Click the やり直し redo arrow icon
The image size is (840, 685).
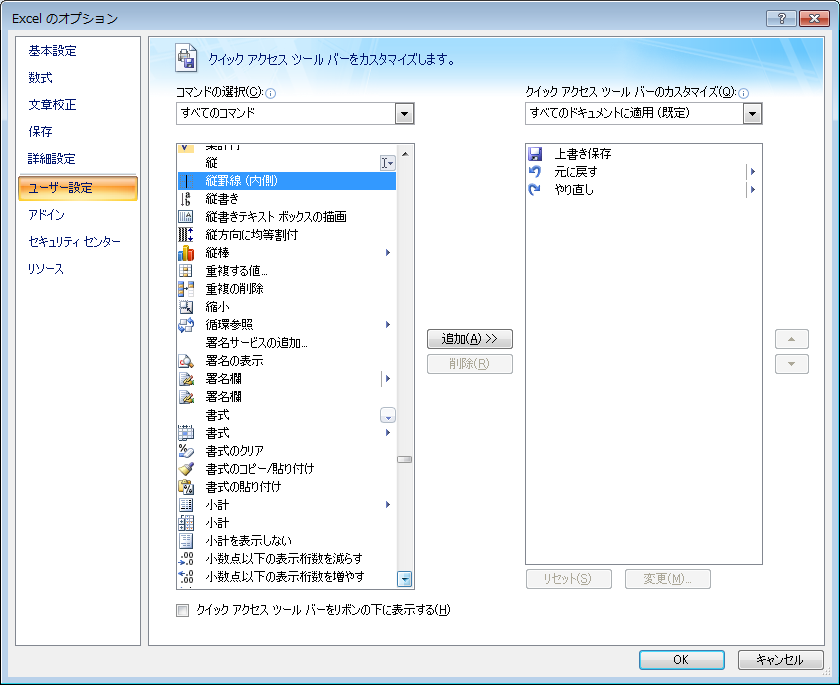(x=537, y=188)
